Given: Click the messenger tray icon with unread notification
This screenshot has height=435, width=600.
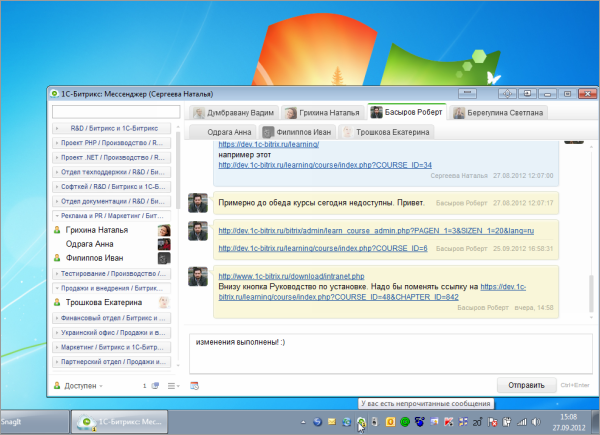Looking at the screenshot, I should coord(362,422).
